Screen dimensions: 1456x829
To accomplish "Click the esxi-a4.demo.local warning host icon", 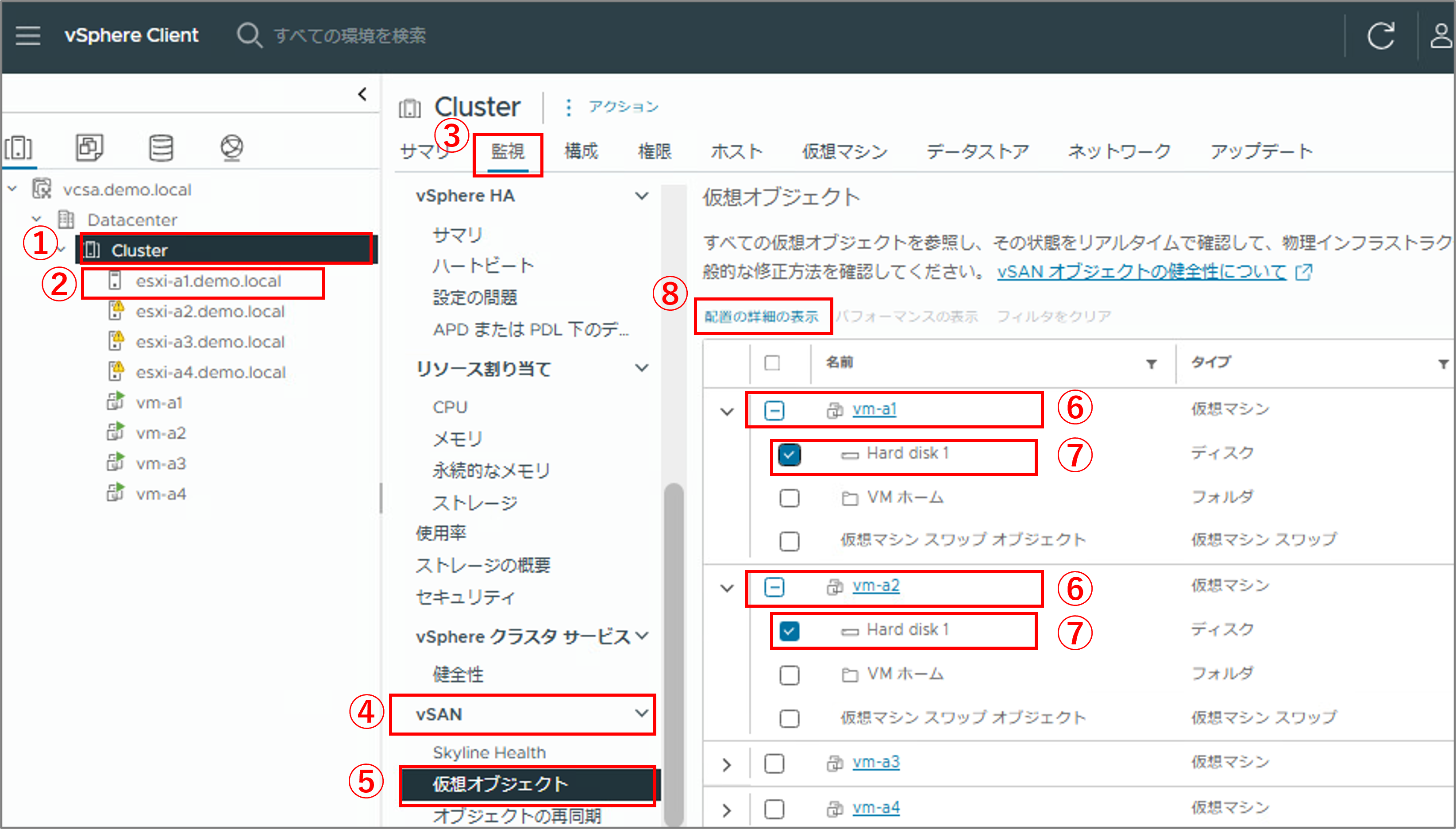I will coord(116,371).
